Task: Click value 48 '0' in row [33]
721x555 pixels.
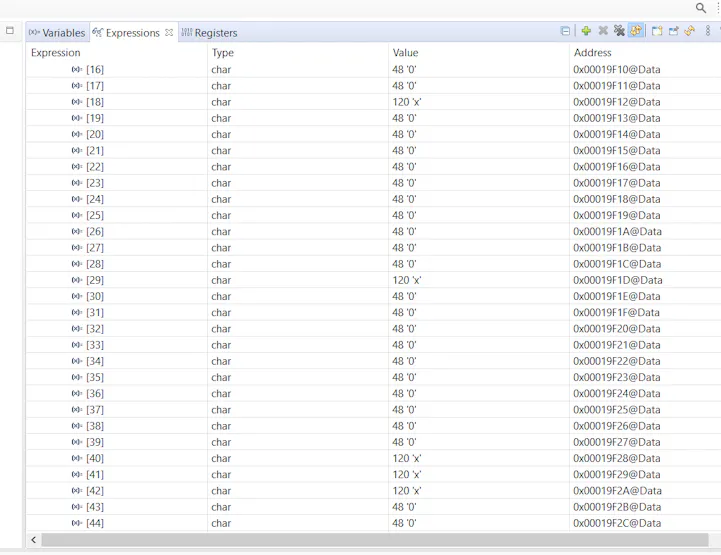Action: (x=404, y=345)
